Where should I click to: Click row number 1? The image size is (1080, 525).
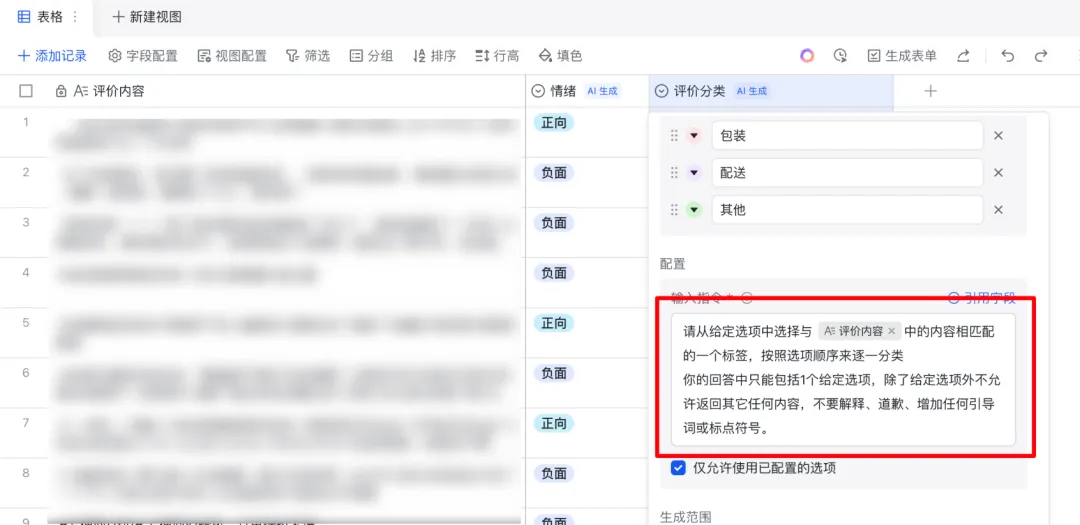(x=26, y=123)
